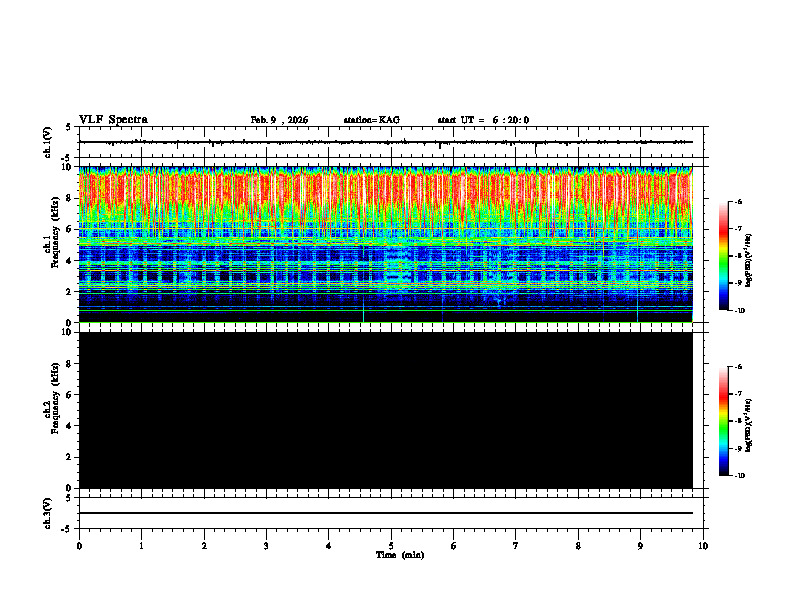The height and width of the screenshot is (612, 792).
Task: Click the "-8" label on ch.2 colorbar
Action: (738, 421)
